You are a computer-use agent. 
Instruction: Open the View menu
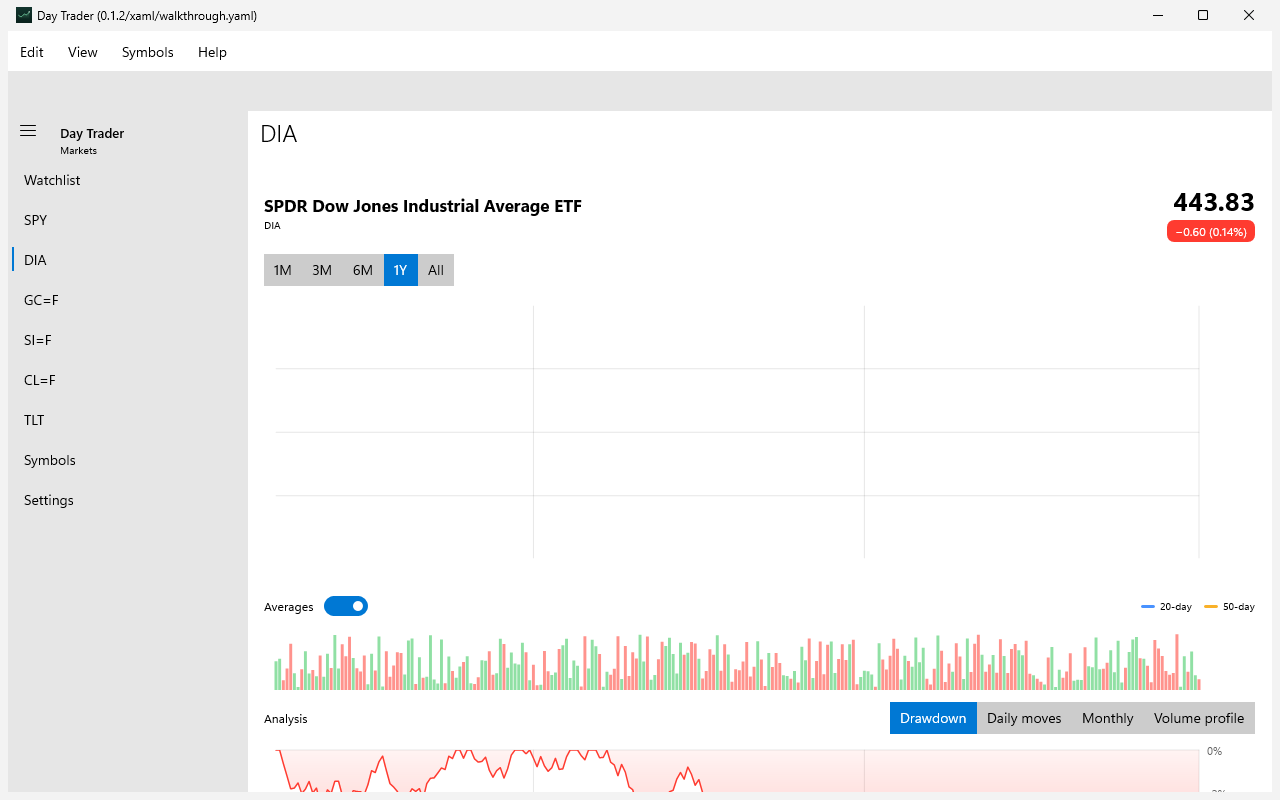(x=82, y=52)
